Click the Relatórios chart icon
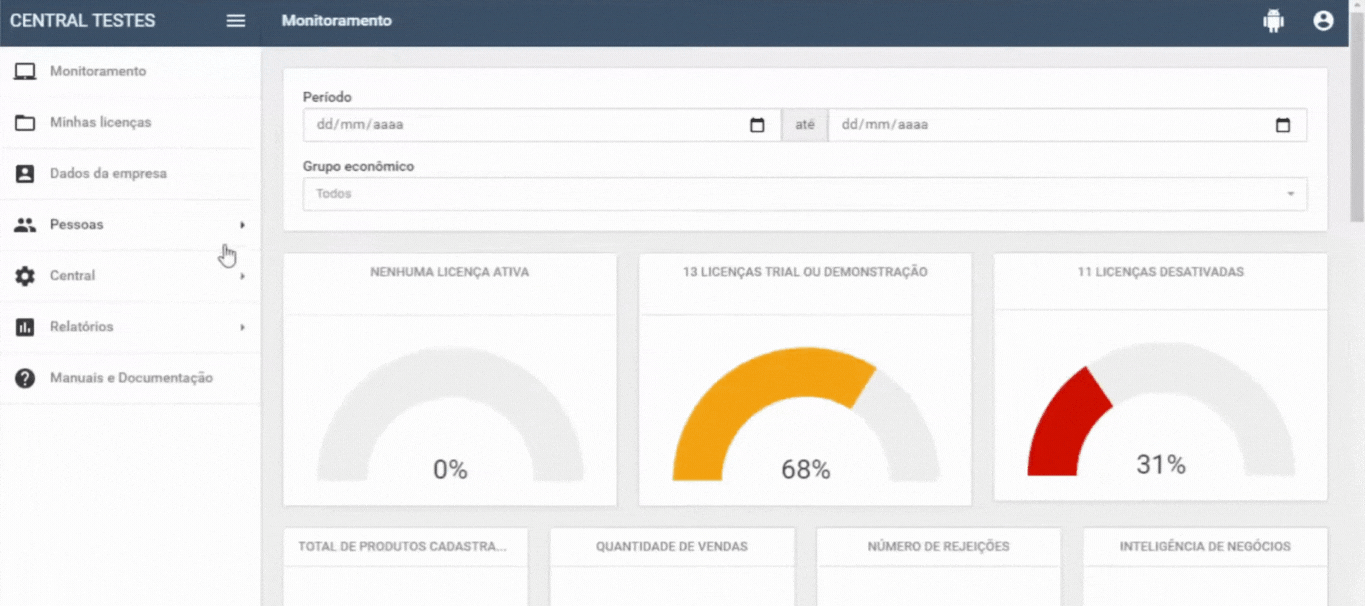1365x606 pixels. (25, 327)
